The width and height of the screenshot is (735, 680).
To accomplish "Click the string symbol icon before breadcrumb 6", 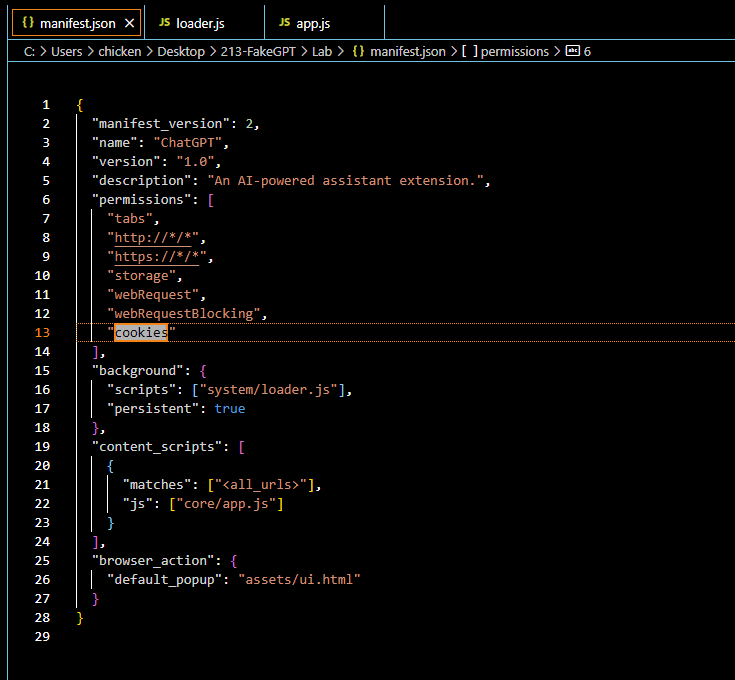I will (572, 51).
